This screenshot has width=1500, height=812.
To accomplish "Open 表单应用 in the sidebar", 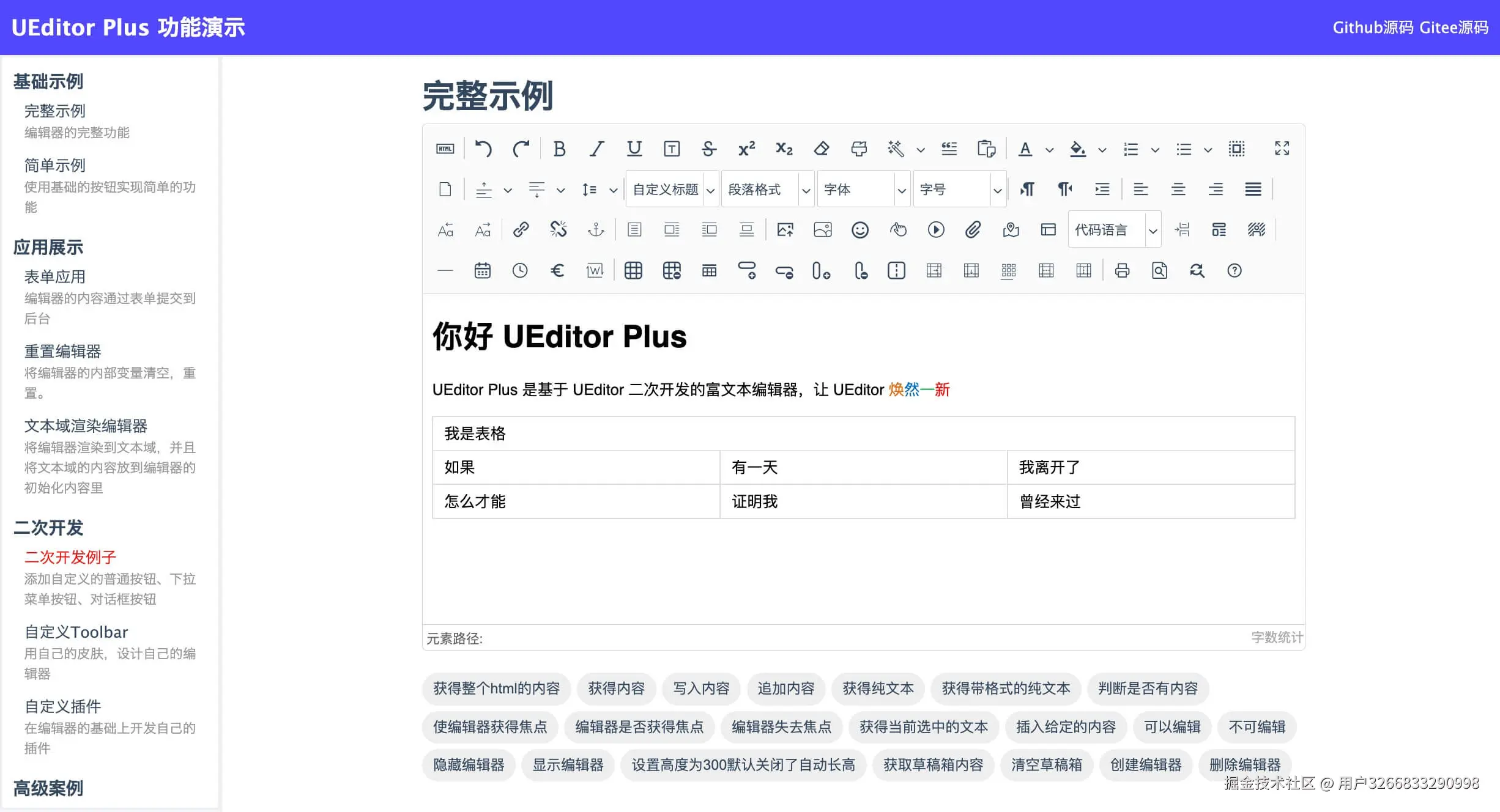I will pyautogui.click(x=54, y=276).
